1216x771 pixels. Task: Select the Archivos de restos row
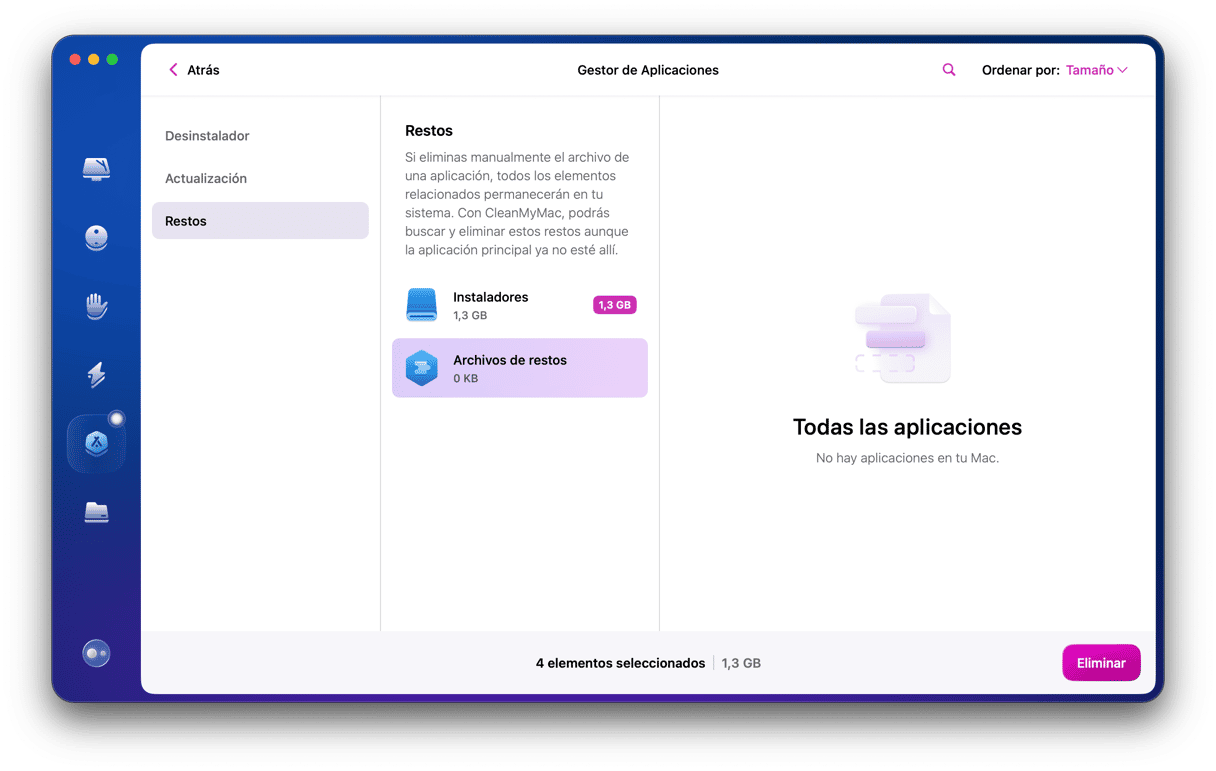click(x=520, y=368)
